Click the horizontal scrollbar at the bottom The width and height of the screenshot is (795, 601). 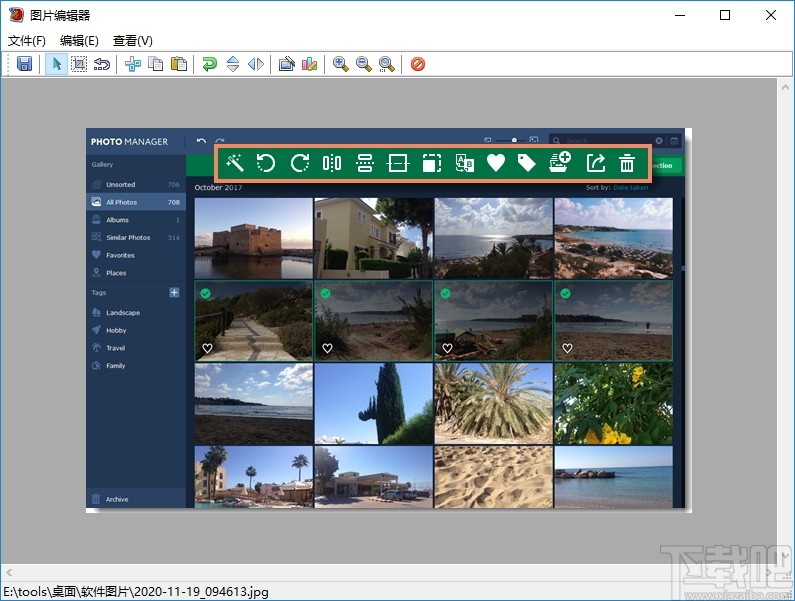tap(388, 570)
